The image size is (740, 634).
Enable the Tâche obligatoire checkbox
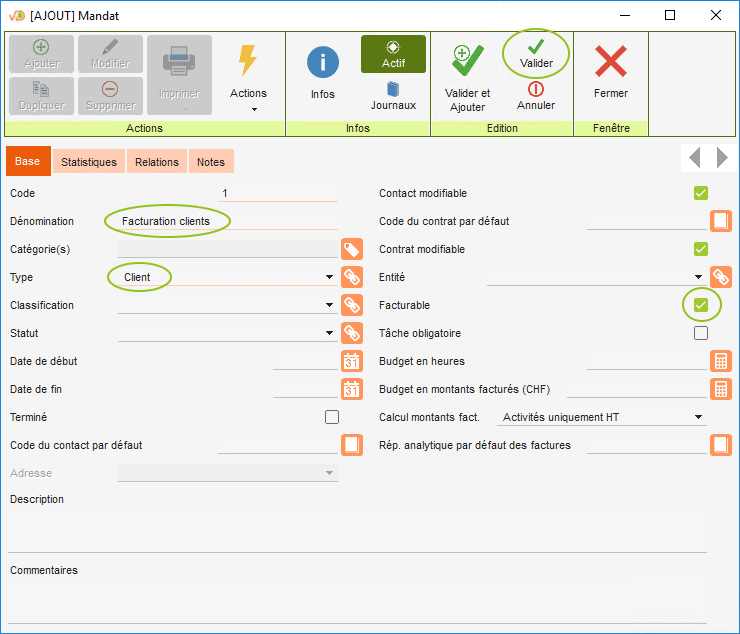[701, 333]
